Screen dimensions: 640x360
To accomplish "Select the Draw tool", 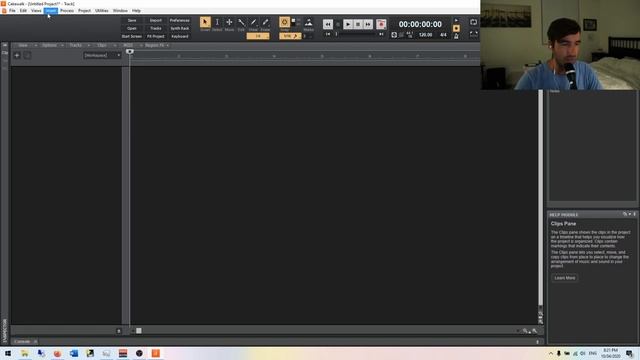I will pyautogui.click(x=253, y=22).
